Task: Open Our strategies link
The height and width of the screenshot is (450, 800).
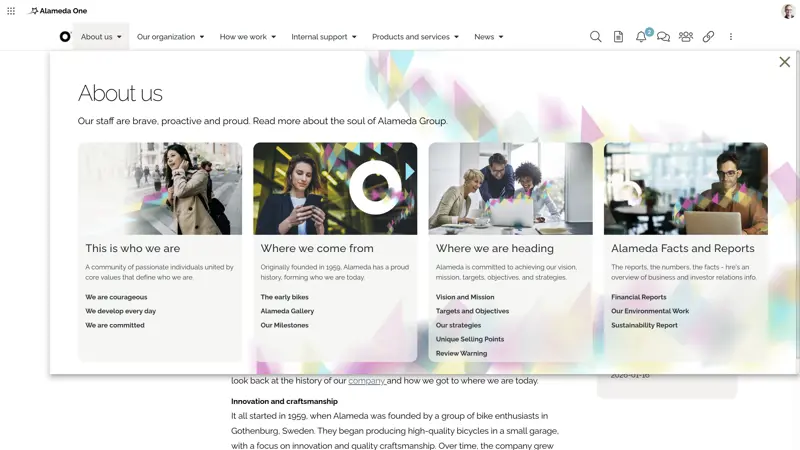Action: (458, 326)
